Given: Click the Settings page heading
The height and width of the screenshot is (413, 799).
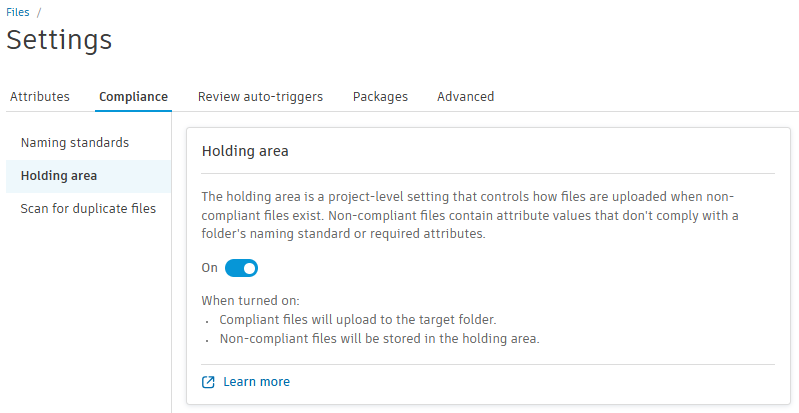Looking at the screenshot, I should point(59,40).
